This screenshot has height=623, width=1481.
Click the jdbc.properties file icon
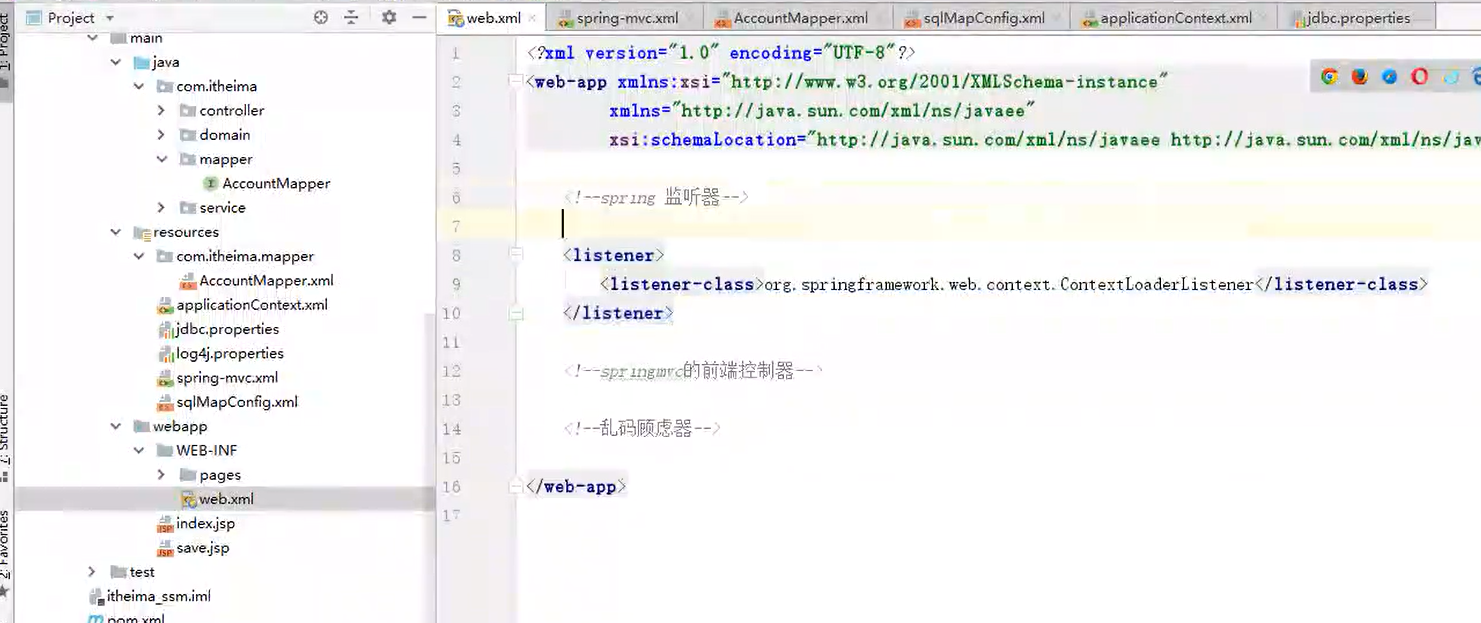click(167, 328)
